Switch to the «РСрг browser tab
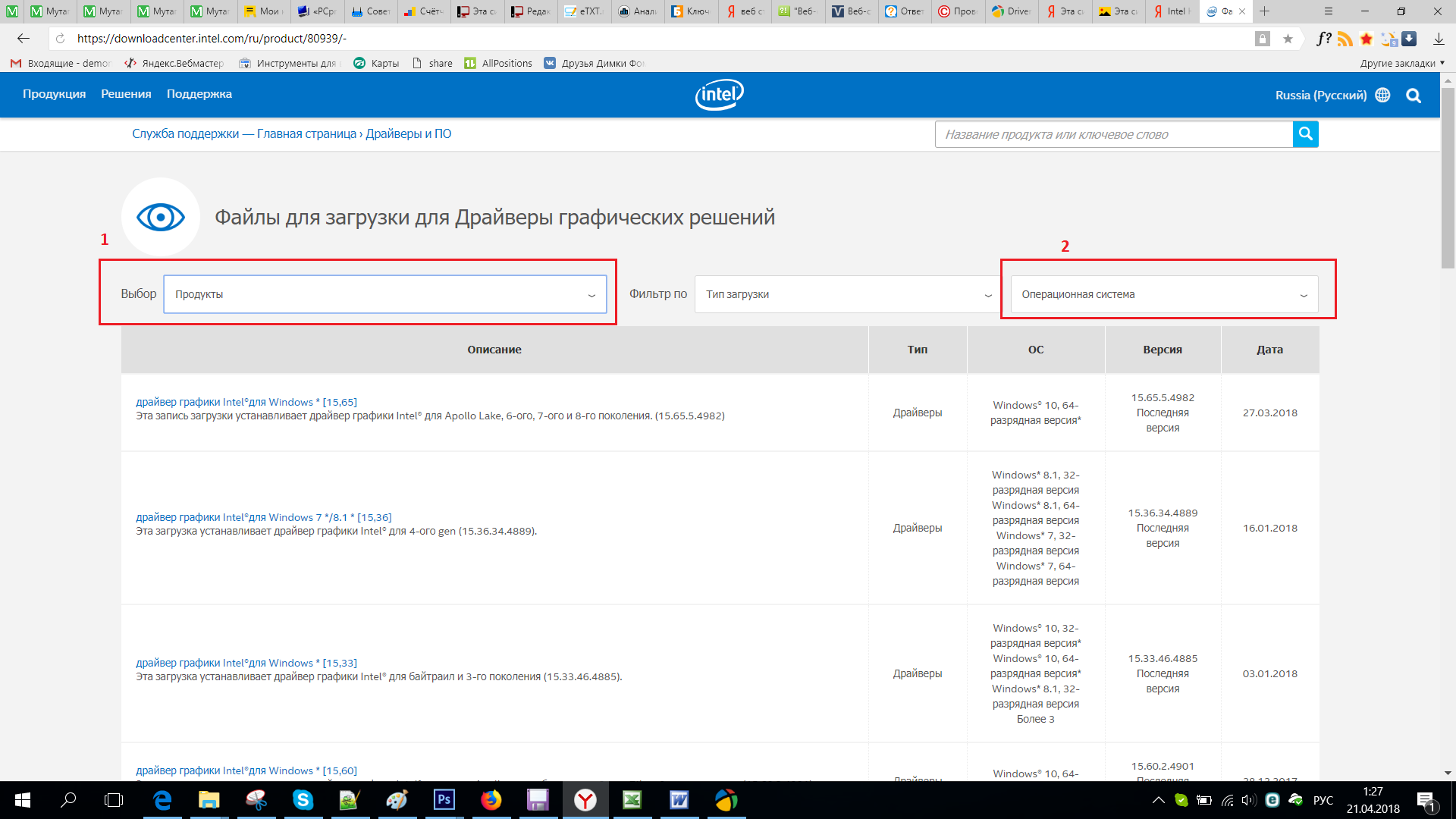1456x819 pixels. (x=317, y=11)
